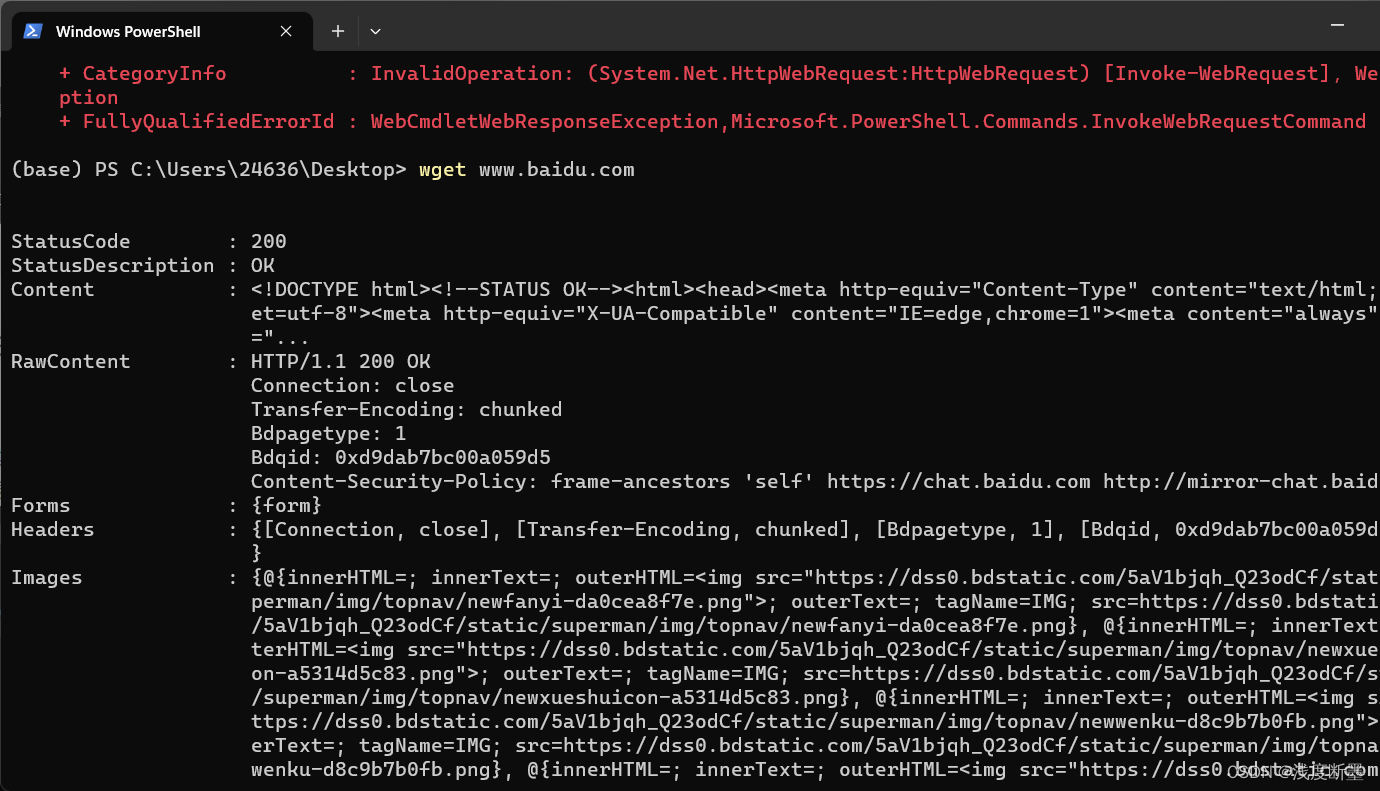
Task: Click the 'HTTP/1.1 200 OK' line
Action: tap(341, 361)
